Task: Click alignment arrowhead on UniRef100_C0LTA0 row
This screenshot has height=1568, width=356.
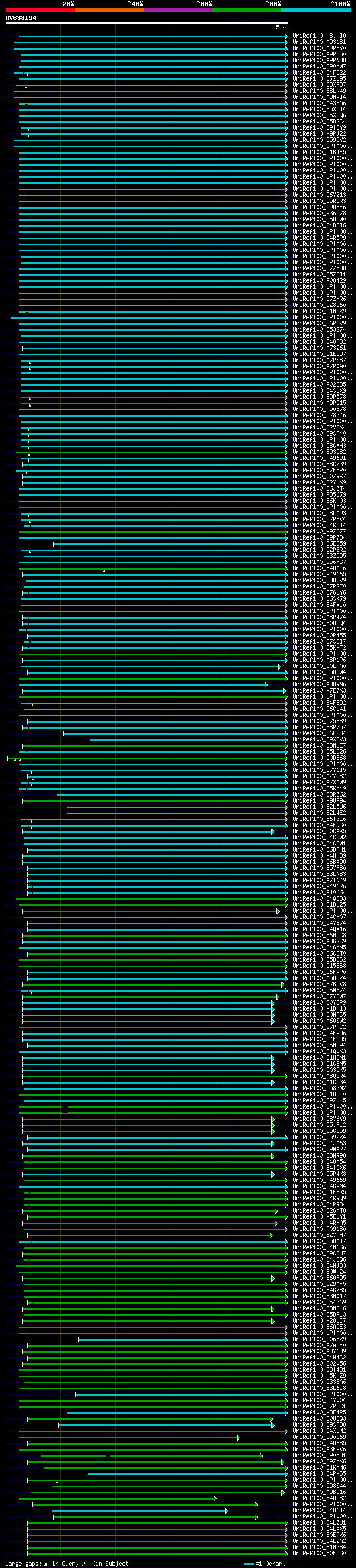Action: pos(280,666)
